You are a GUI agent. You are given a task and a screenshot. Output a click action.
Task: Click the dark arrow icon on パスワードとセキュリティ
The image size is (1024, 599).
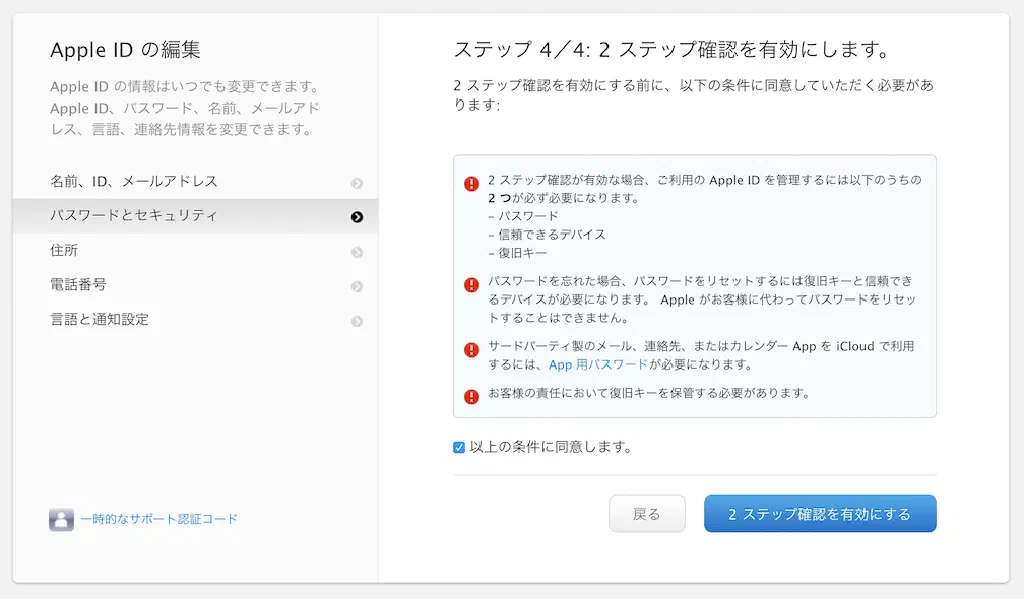[x=357, y=217]
